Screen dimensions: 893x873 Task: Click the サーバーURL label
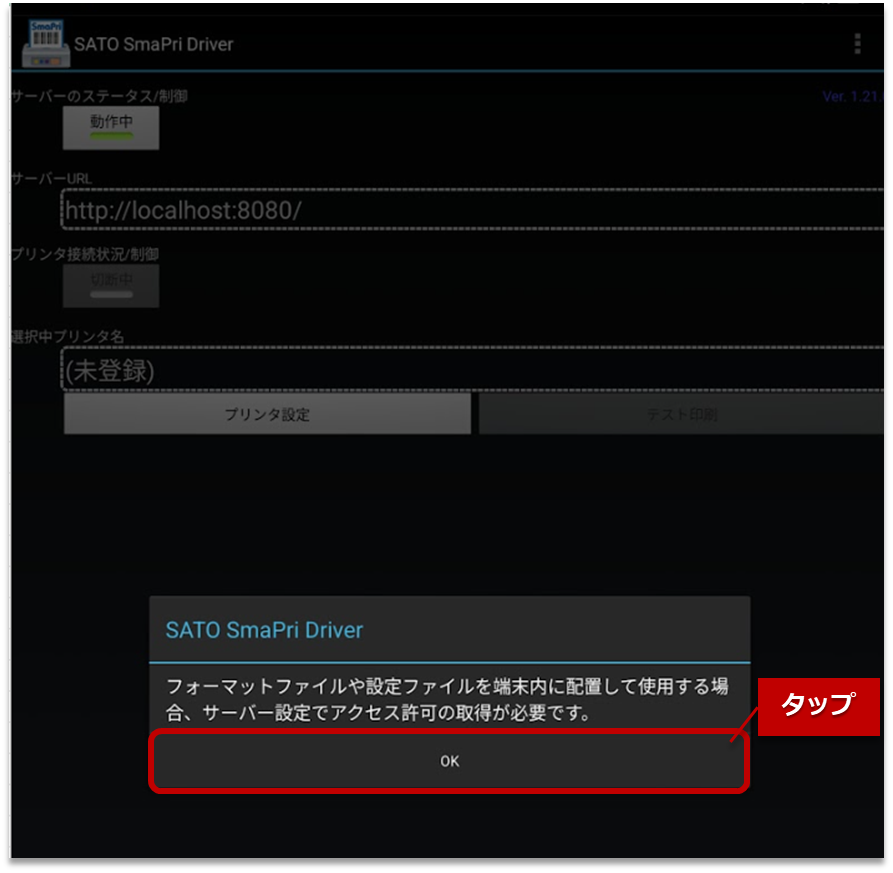point(51,178)
